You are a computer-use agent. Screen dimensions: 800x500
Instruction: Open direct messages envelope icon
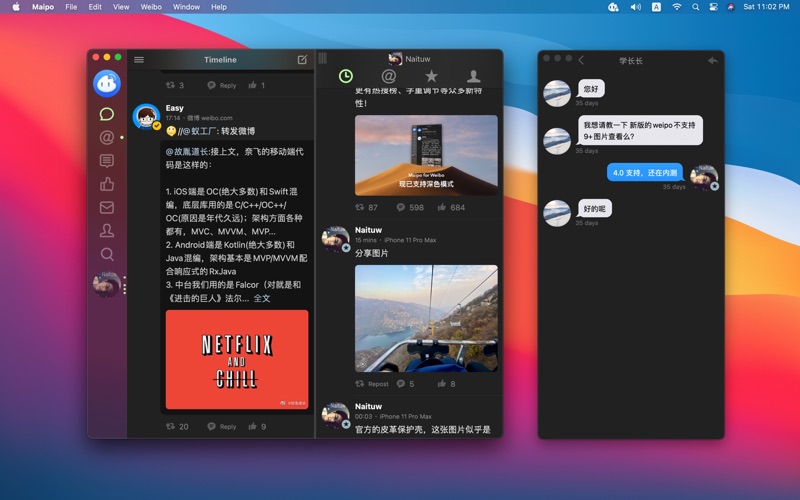point(107,208)
